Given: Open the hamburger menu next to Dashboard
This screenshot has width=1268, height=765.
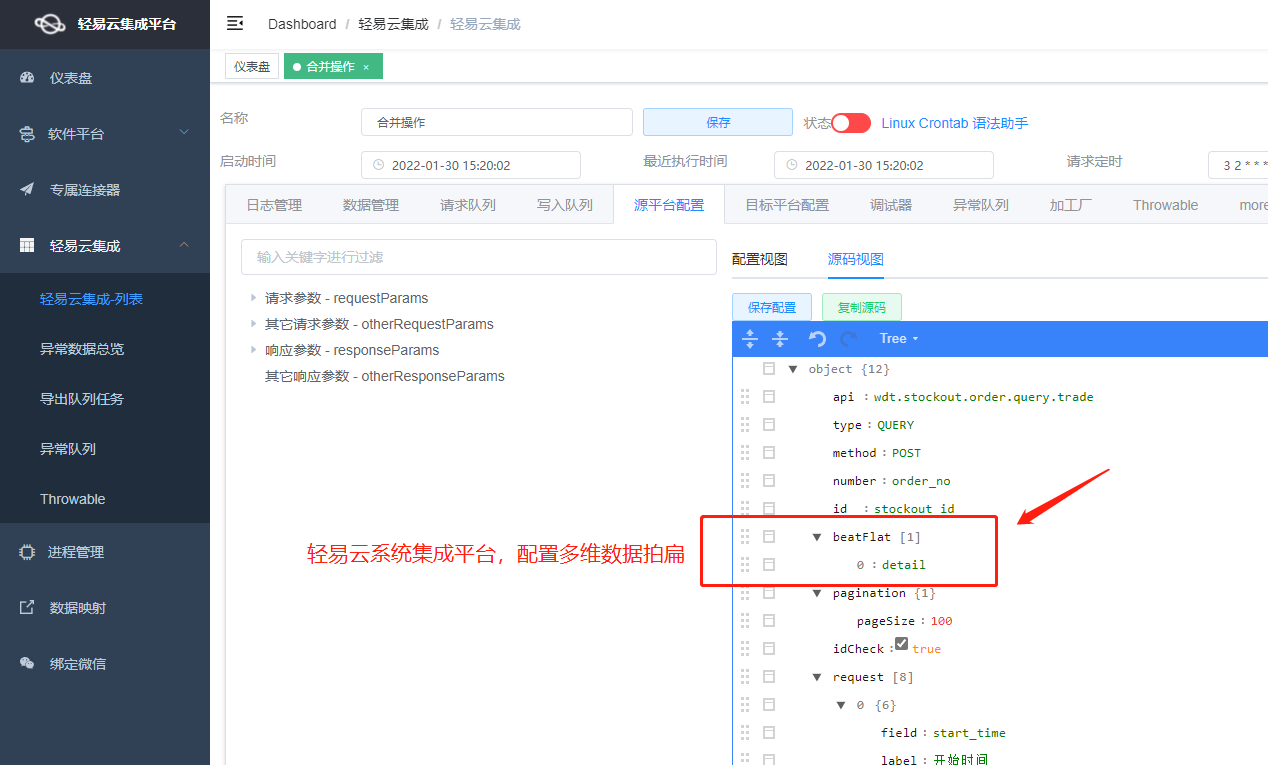Looking at the screenshot, I should pyautogui.click(x=234, y=23).
